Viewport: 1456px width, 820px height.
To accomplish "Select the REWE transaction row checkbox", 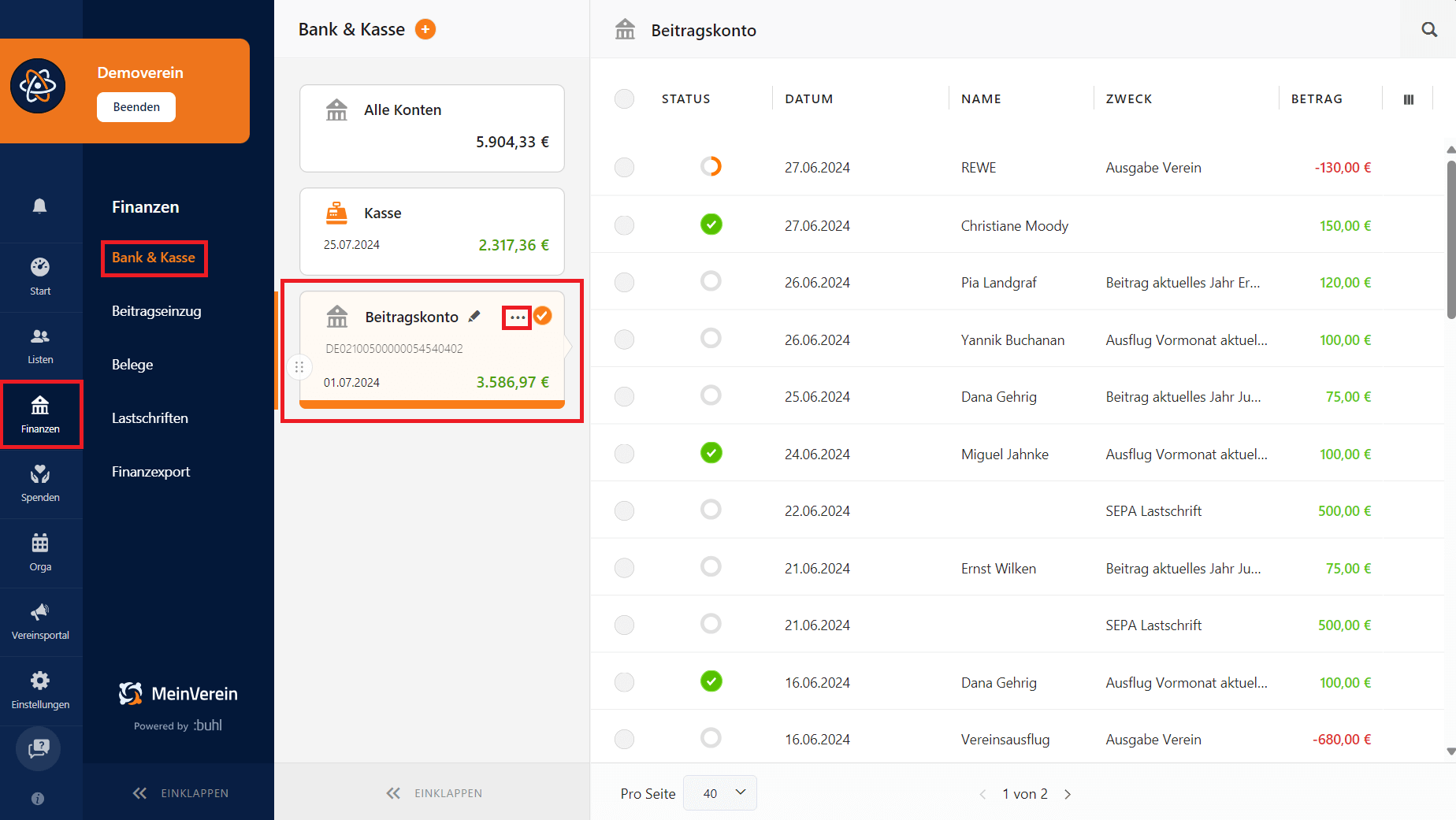I will coord(624,167).
